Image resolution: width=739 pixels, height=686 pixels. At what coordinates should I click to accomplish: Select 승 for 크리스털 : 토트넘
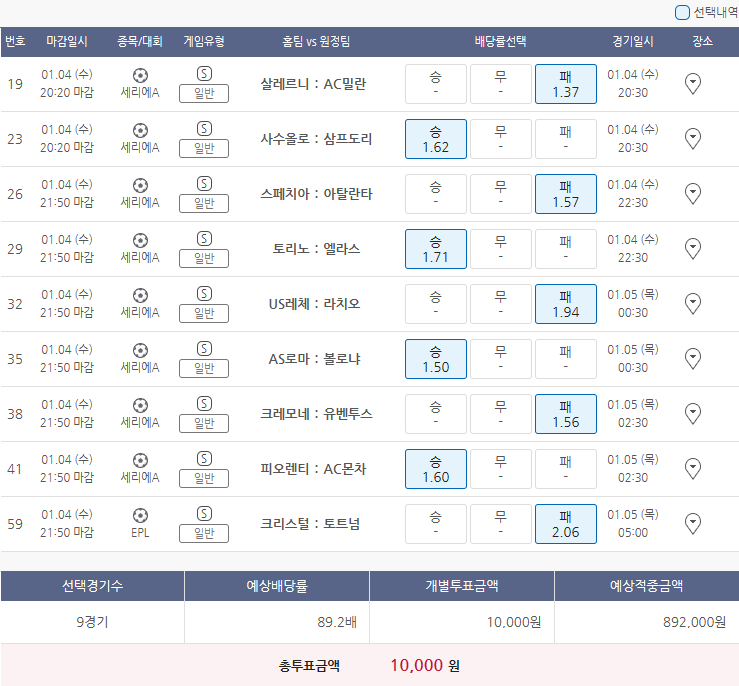pos(435,523)
